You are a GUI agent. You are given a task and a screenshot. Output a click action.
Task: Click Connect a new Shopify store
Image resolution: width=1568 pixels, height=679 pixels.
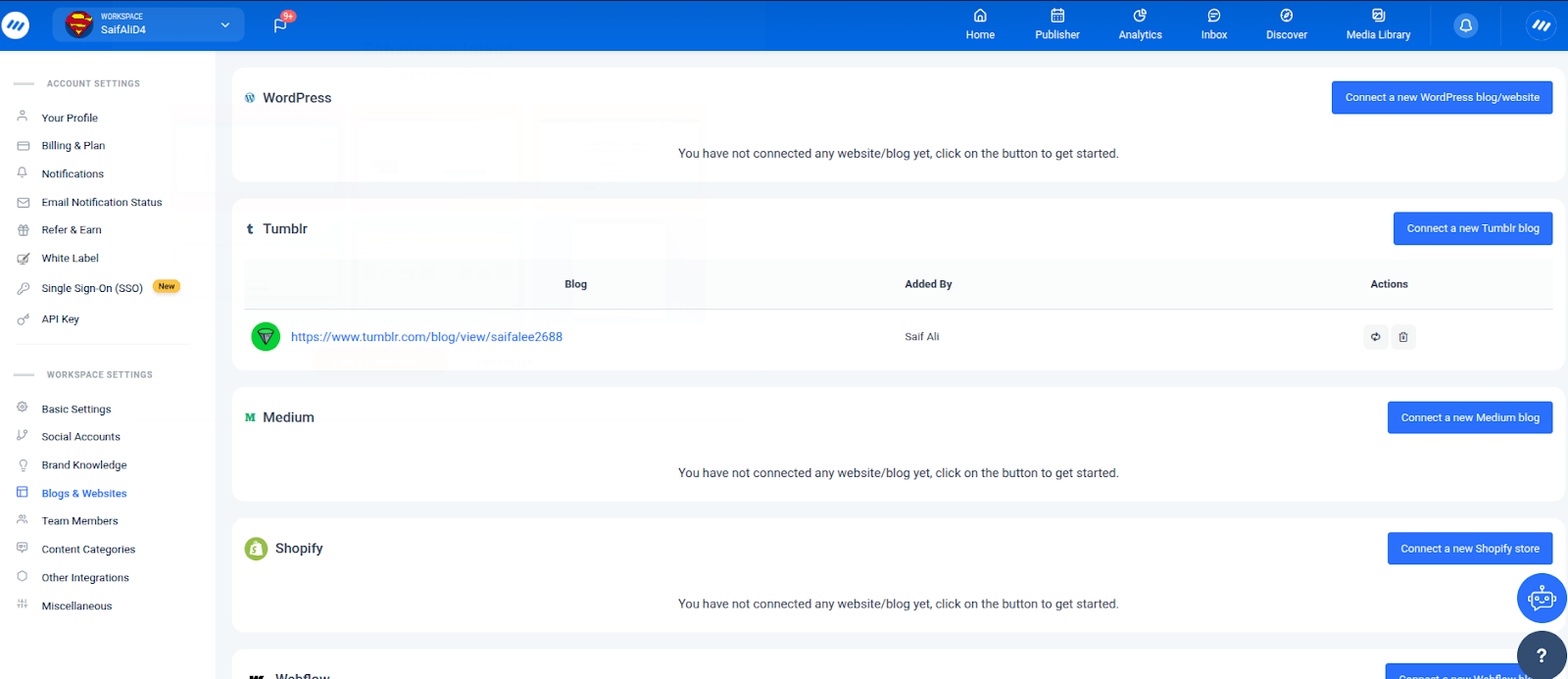click(1470, 549)
